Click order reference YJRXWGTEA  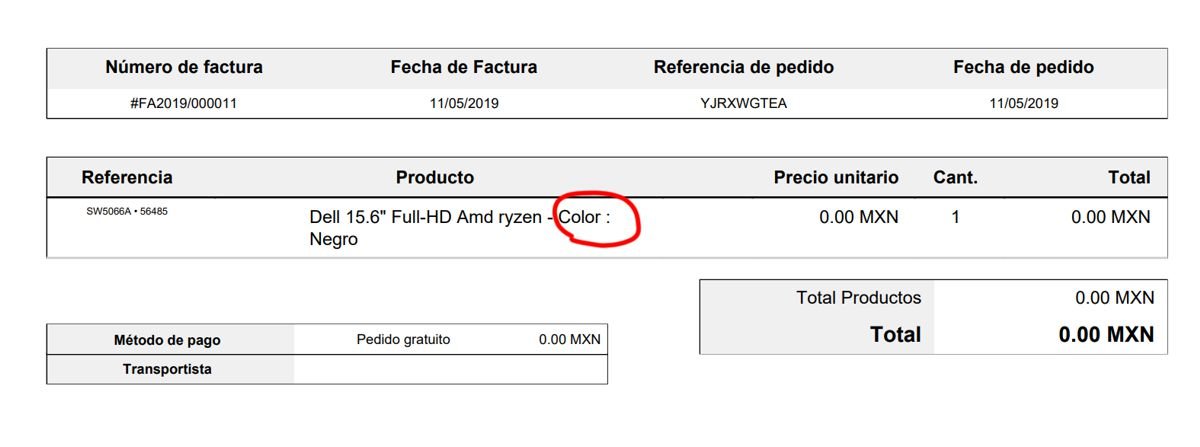(743, 103)
